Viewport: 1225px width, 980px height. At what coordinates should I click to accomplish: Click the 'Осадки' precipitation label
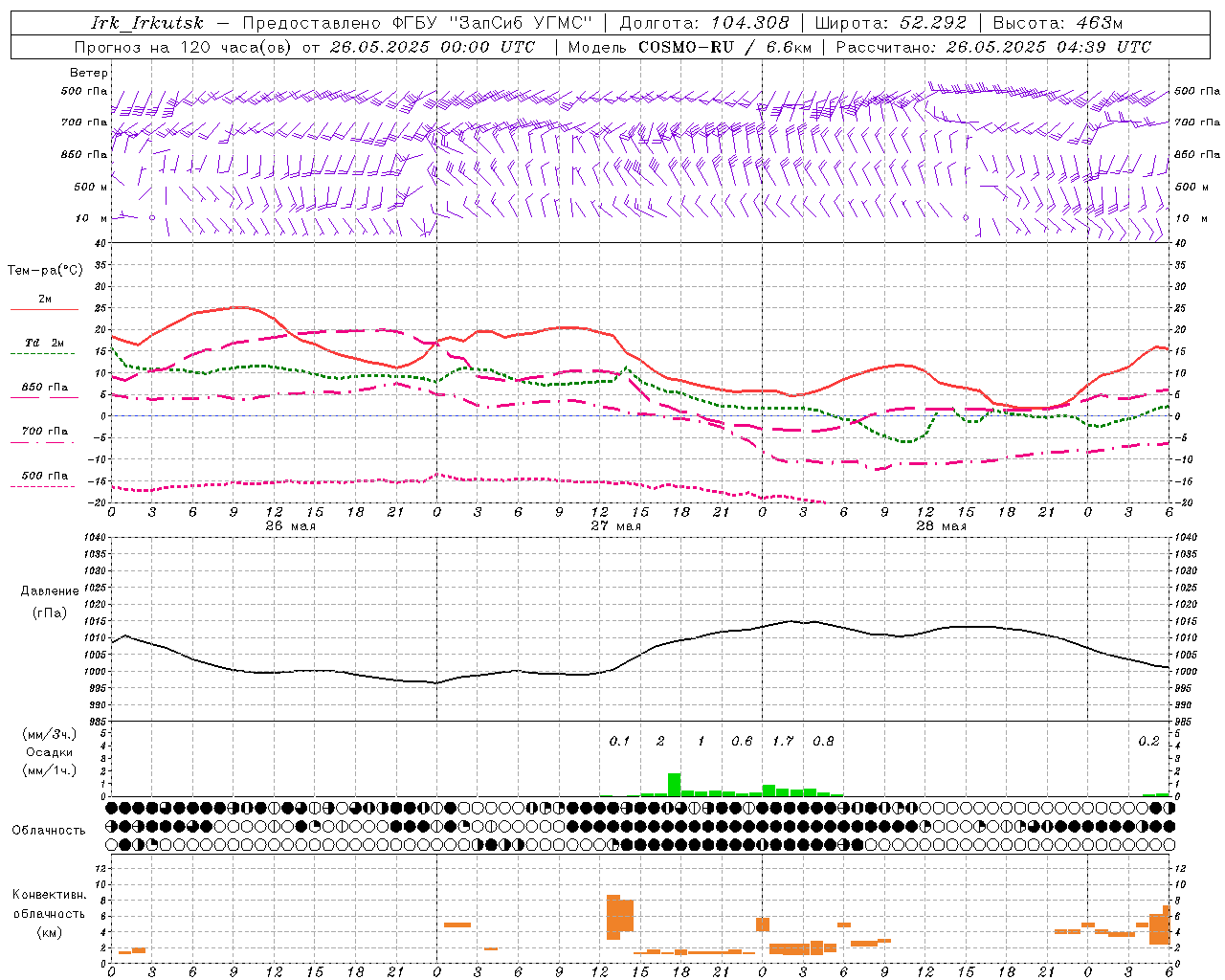tap(50, 752)
